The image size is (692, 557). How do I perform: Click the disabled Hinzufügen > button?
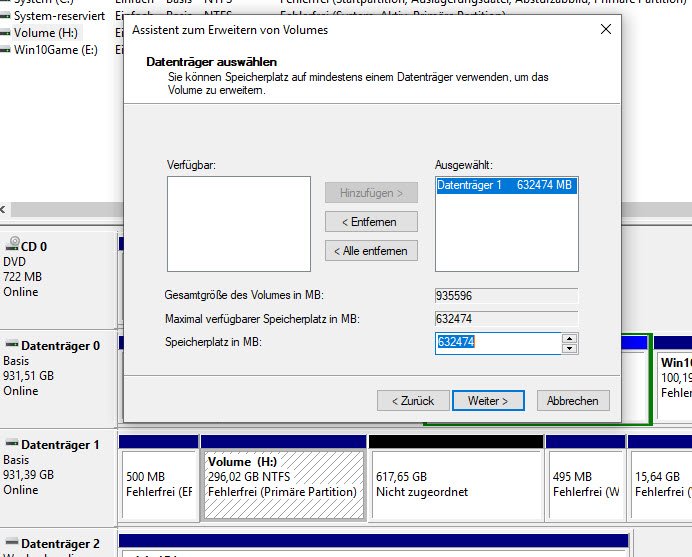click(371, 193)
